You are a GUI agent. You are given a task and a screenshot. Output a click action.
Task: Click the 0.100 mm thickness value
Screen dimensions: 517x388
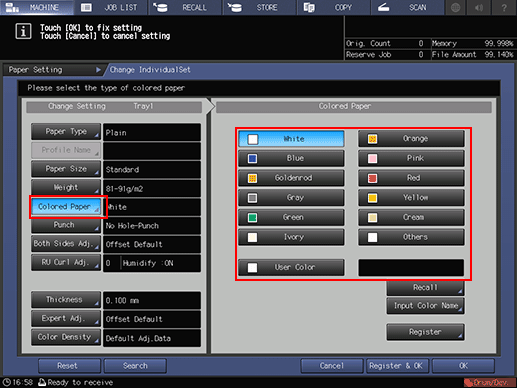(x=152, y=300)
